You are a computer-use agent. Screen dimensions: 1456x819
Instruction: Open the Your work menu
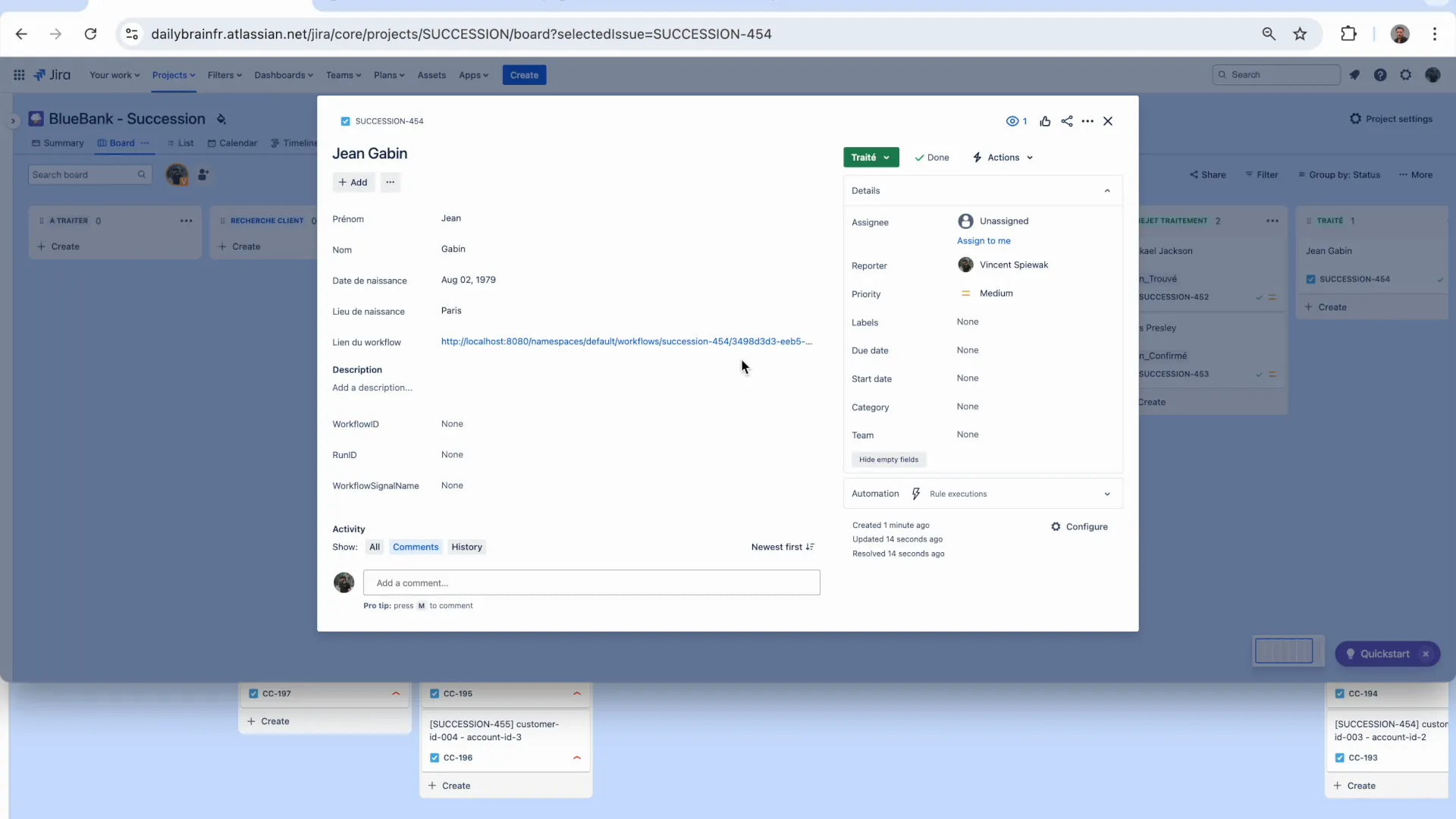[x=115, y=75]
